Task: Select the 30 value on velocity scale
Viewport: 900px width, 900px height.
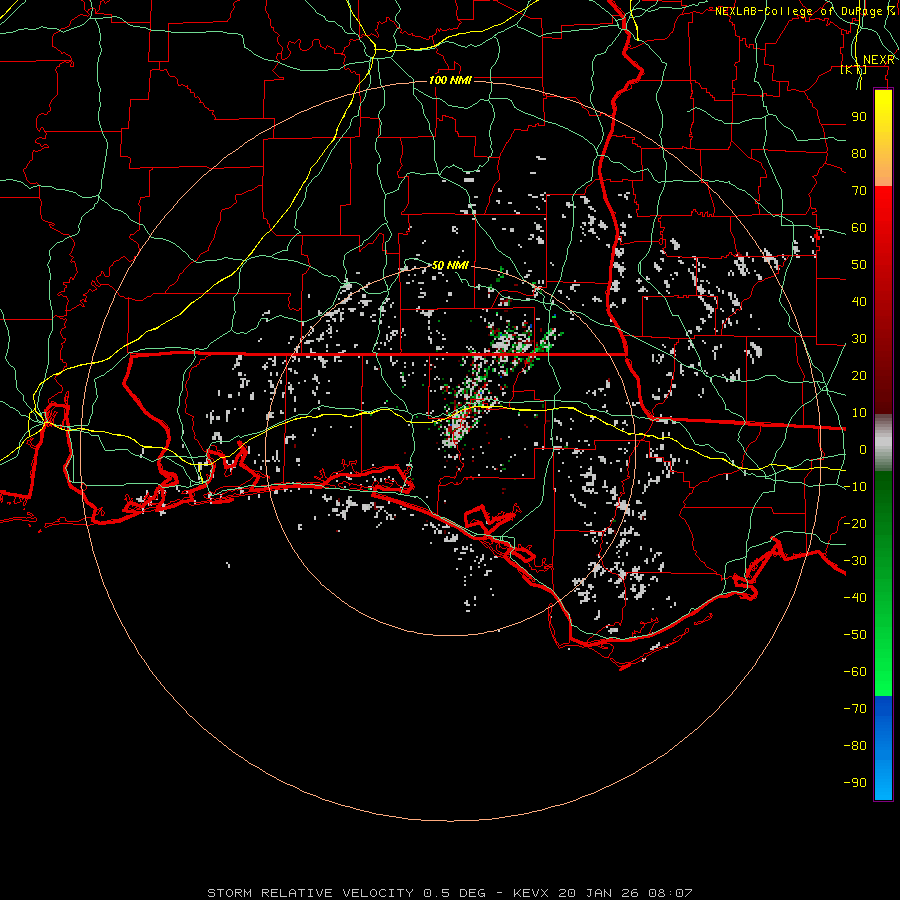Action: 859,339
